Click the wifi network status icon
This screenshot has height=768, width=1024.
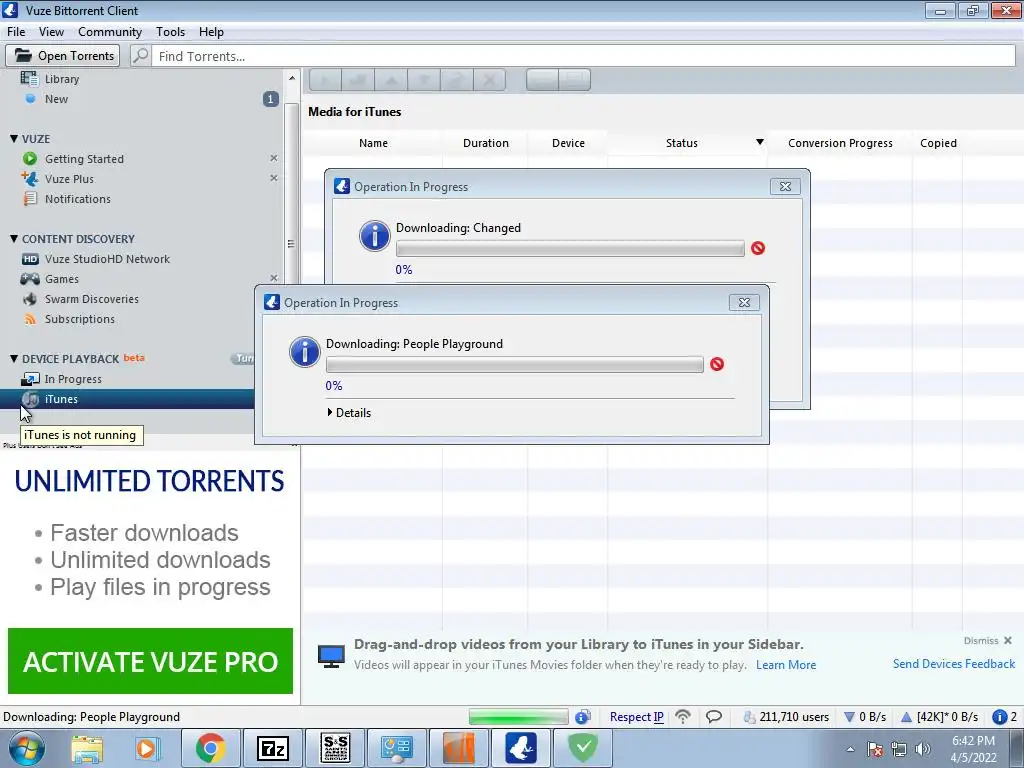pyautogui.click(x=683, y=716)
